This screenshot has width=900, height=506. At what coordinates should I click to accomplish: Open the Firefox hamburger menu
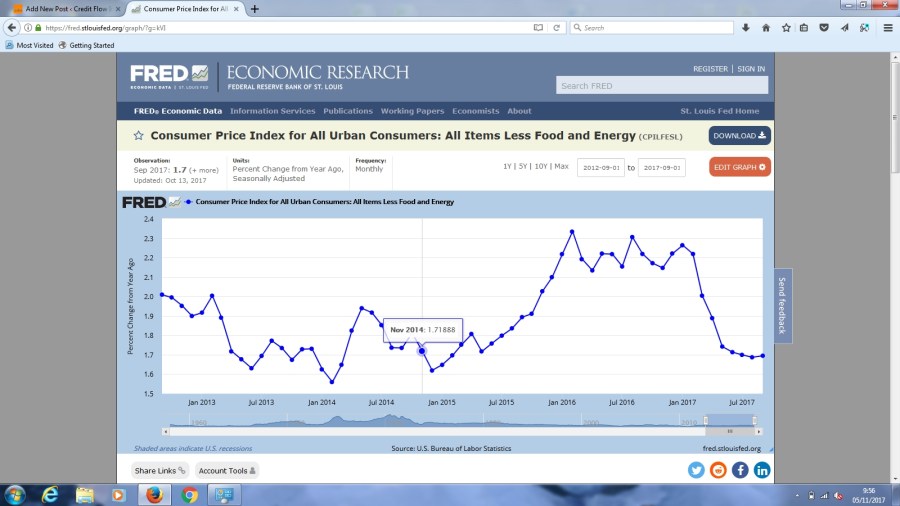[x=887, y=28]
